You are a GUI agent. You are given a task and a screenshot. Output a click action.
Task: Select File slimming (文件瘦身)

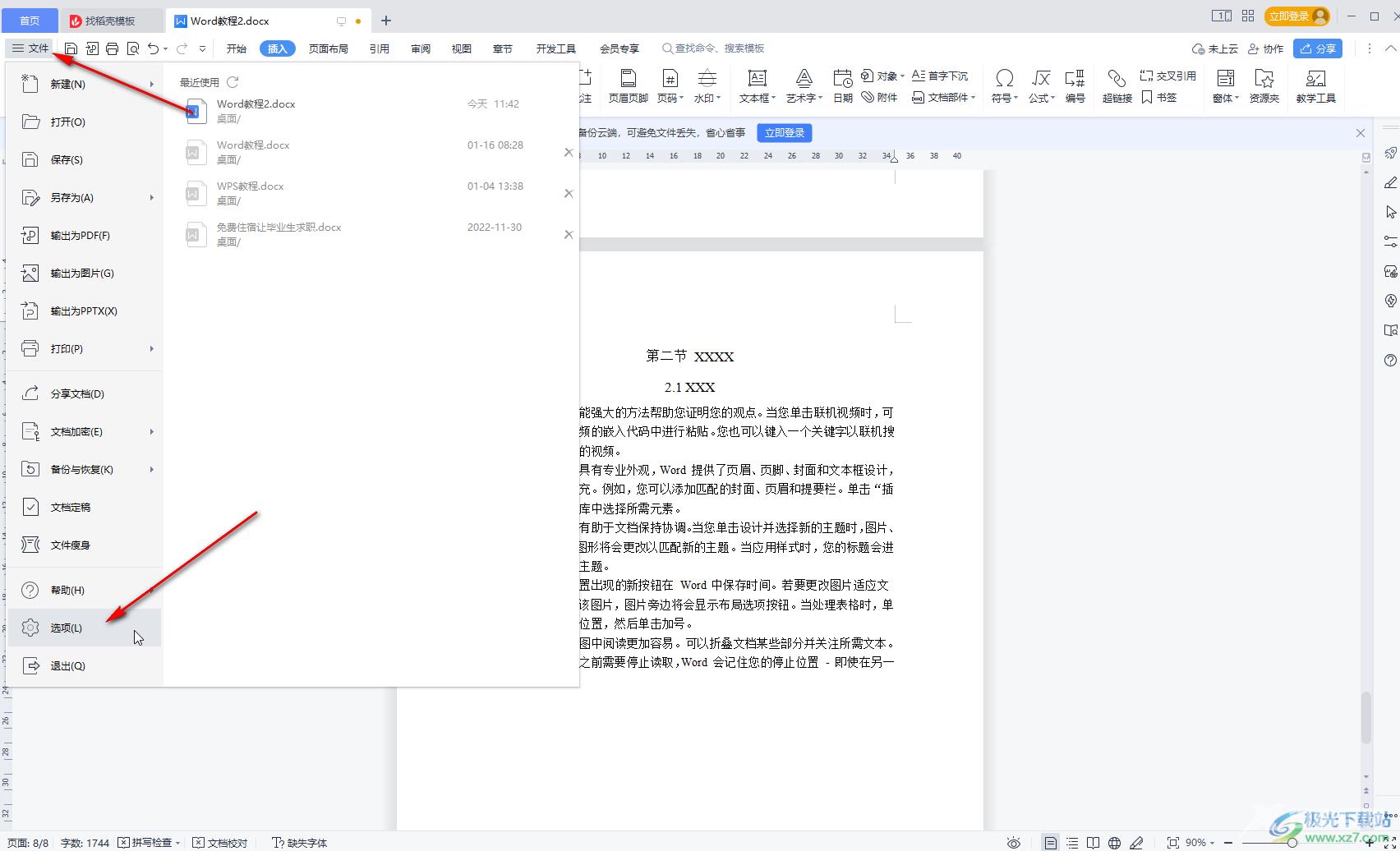coord(84,545)
